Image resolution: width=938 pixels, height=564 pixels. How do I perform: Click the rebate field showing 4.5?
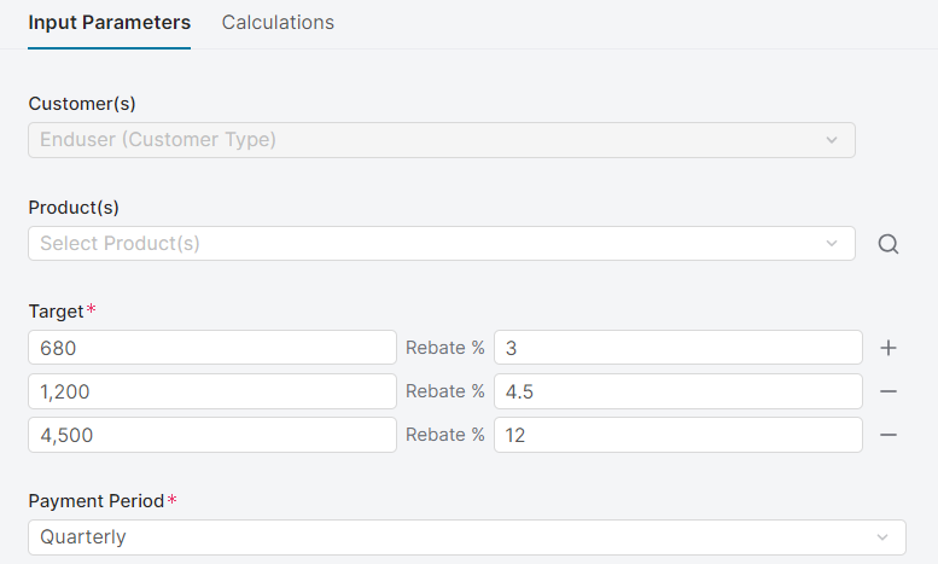(x=678, y=391)
